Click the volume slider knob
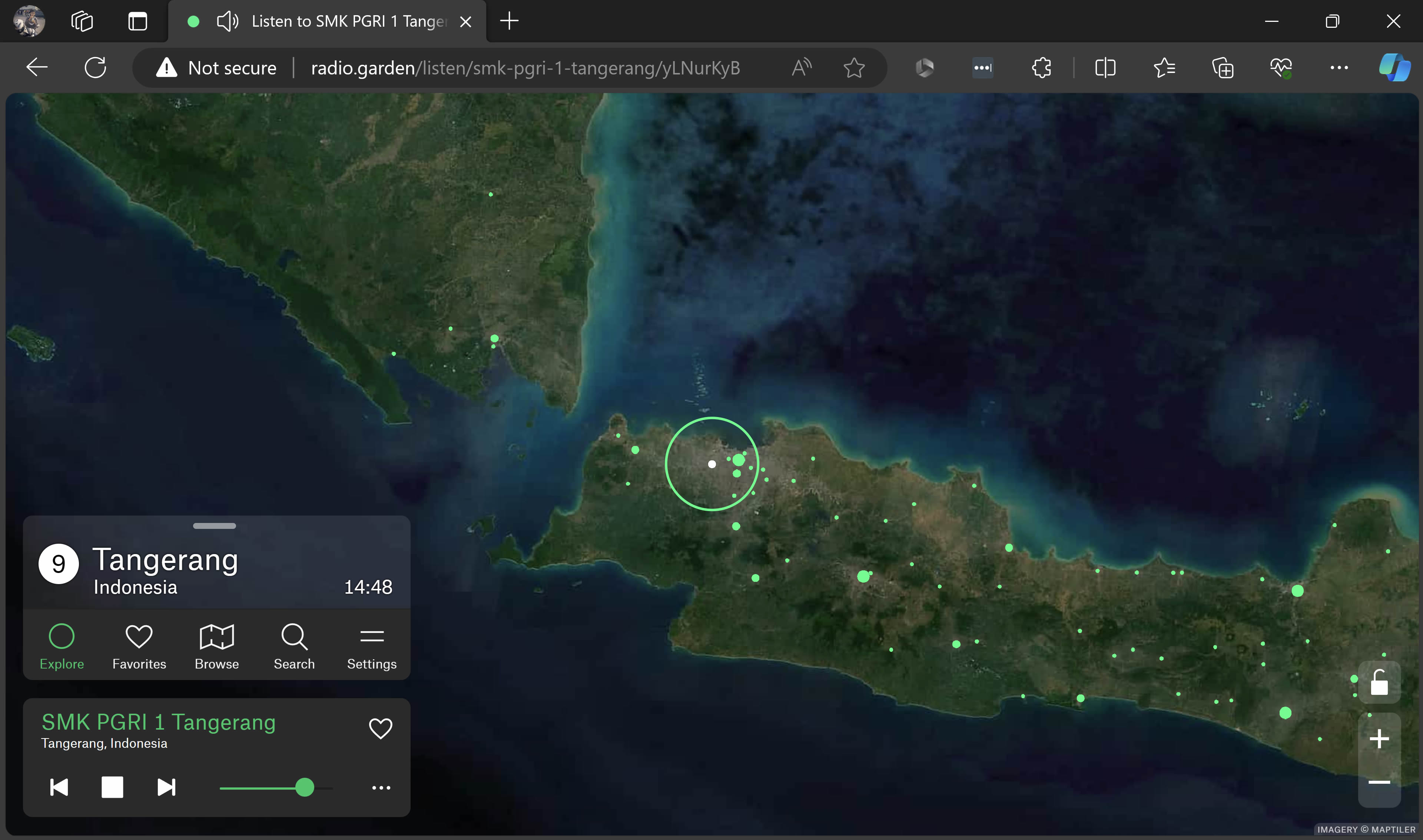 [x=305, y=787]
